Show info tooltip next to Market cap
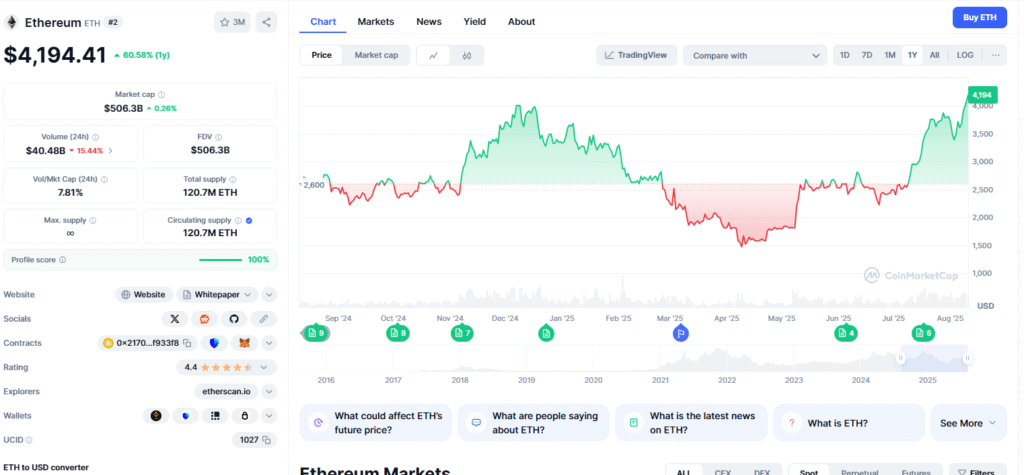 161,95
